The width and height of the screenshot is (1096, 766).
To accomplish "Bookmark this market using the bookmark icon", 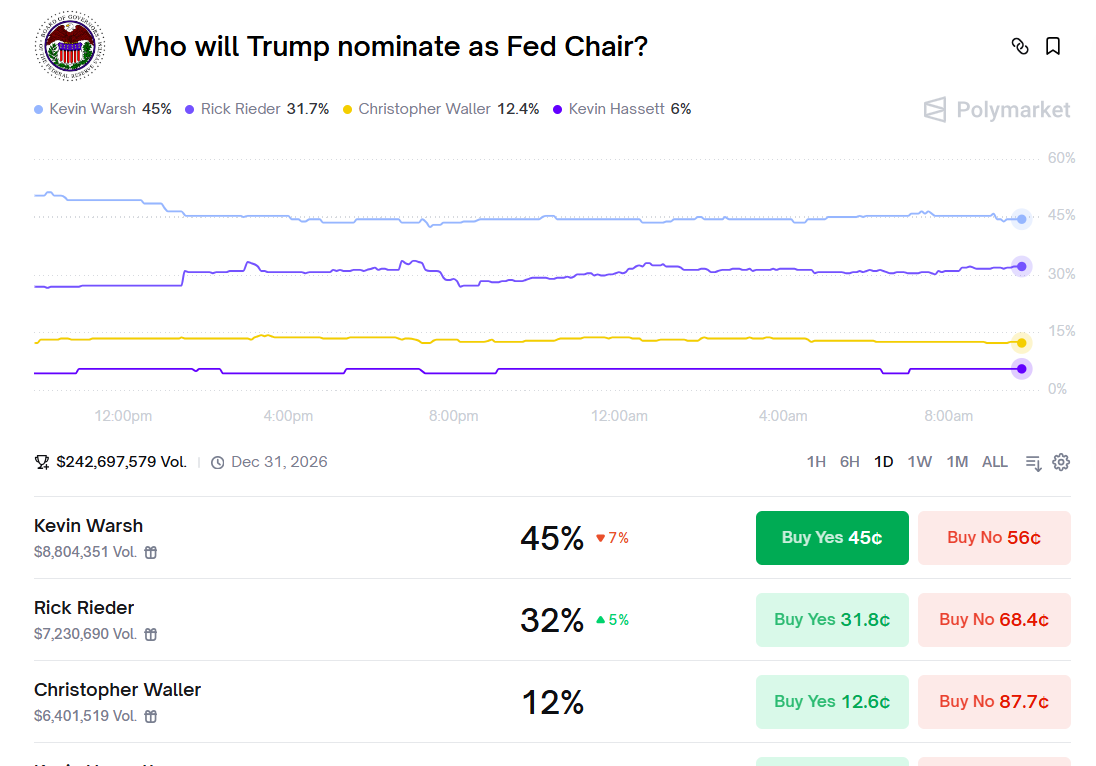I will click(1054, 46).
